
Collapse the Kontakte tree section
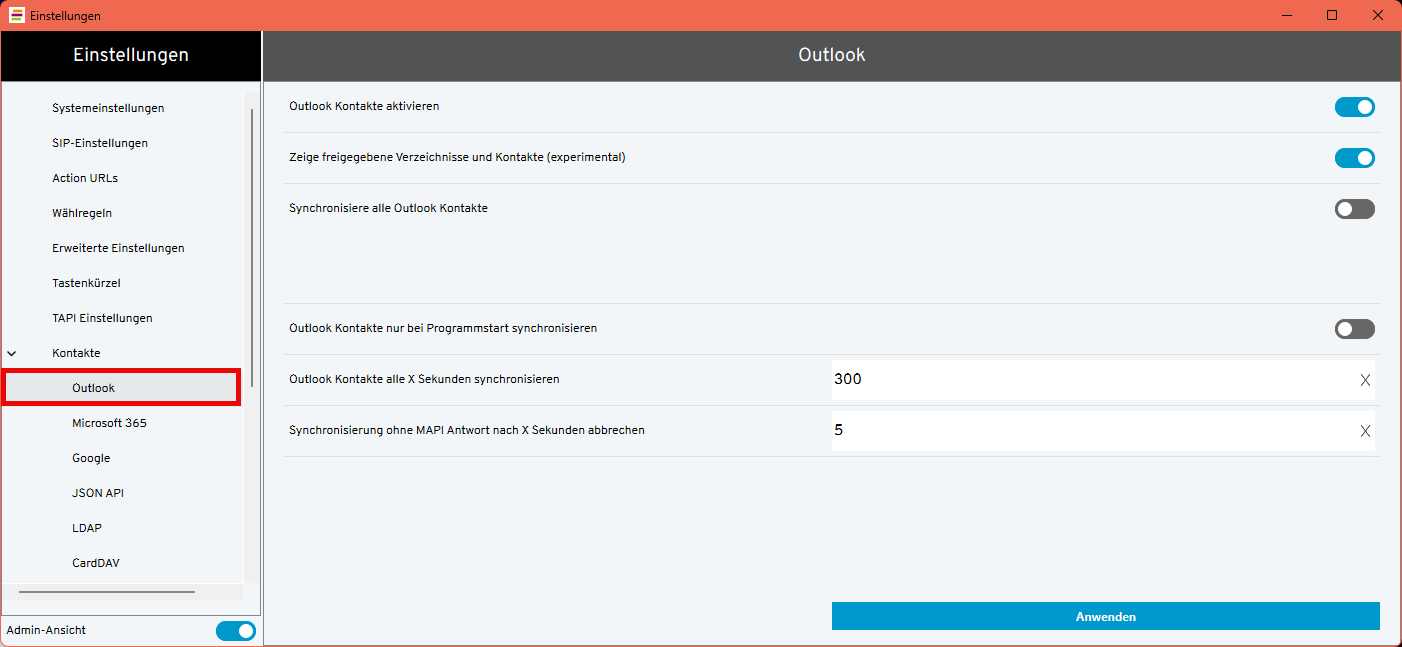click(x=12, y=353)
